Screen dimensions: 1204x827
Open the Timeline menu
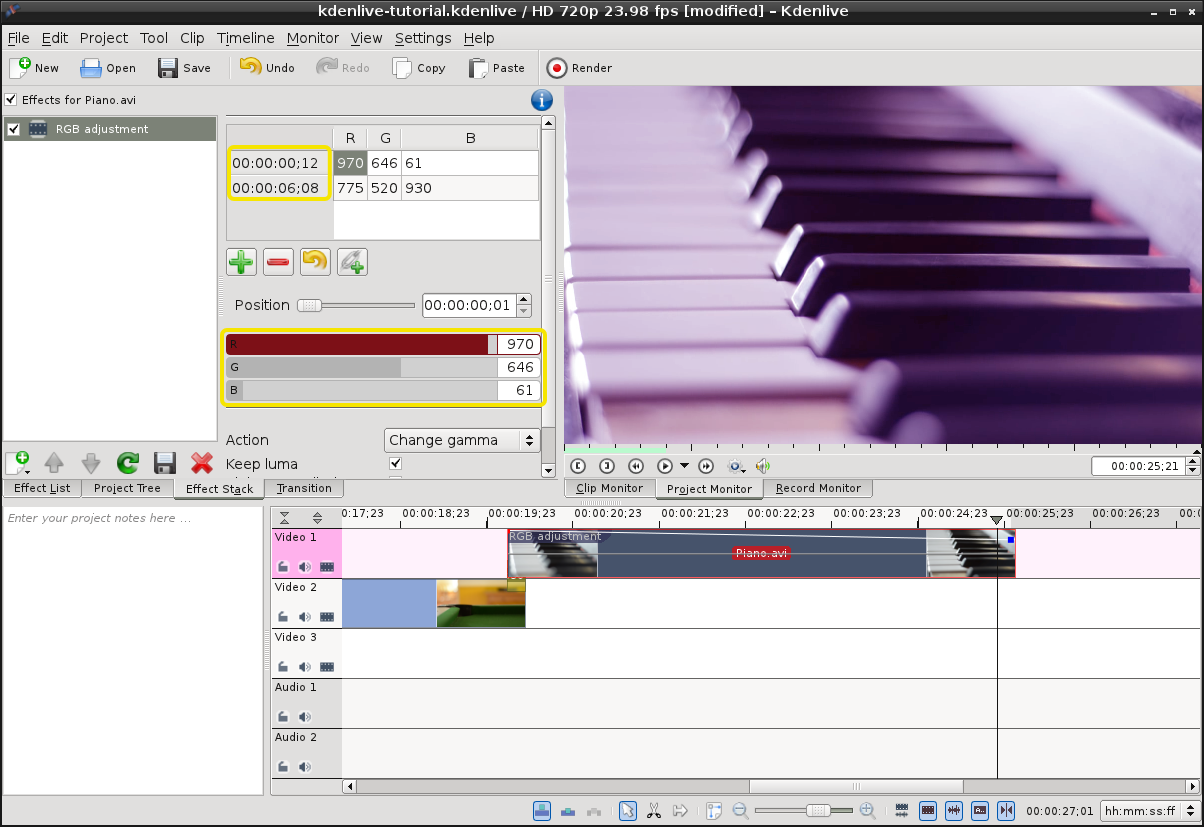pos(245,38)
